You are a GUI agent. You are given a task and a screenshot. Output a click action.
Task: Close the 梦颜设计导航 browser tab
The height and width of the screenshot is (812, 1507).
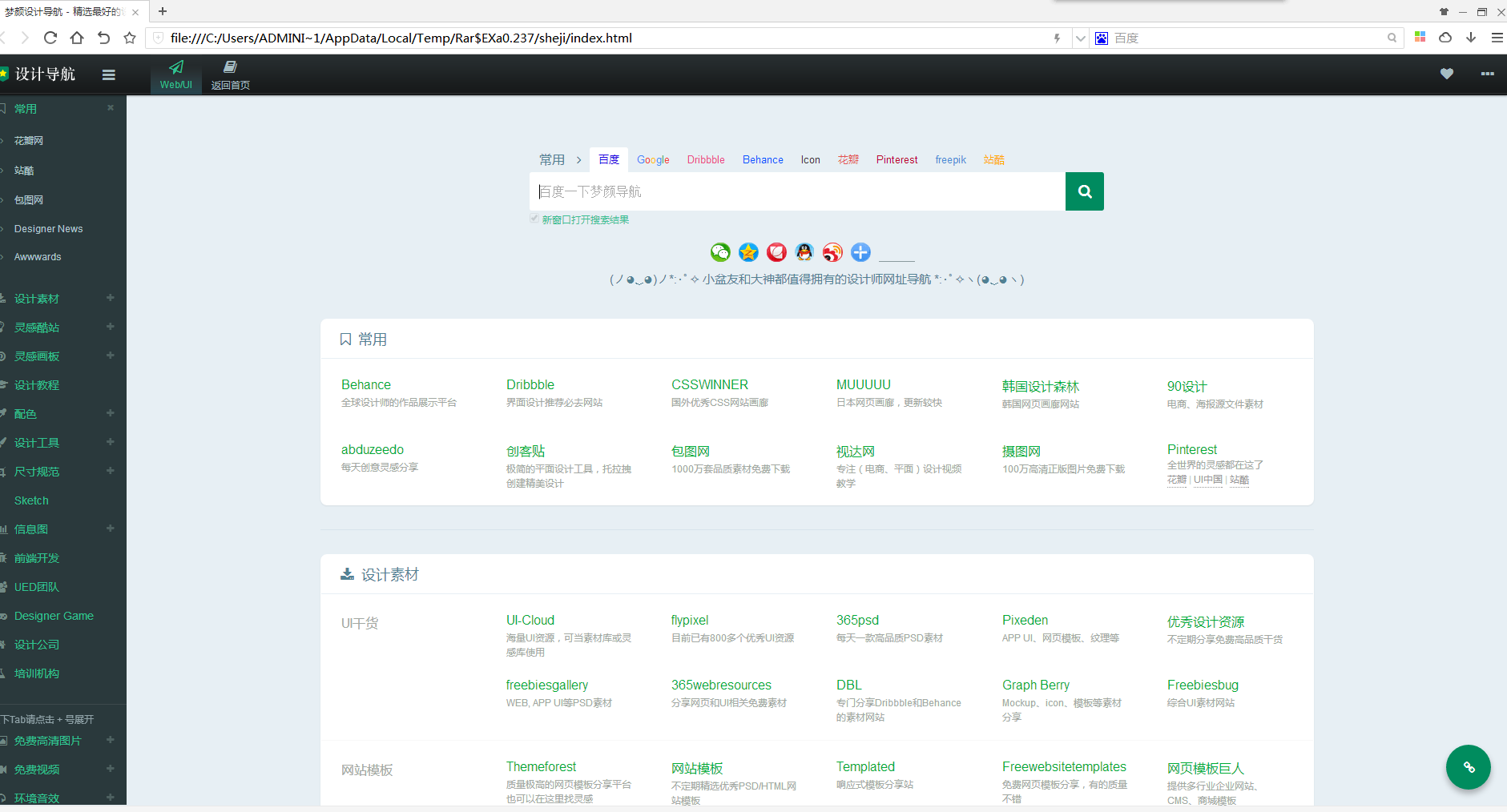pyautogui.click(x=135, y=12)
